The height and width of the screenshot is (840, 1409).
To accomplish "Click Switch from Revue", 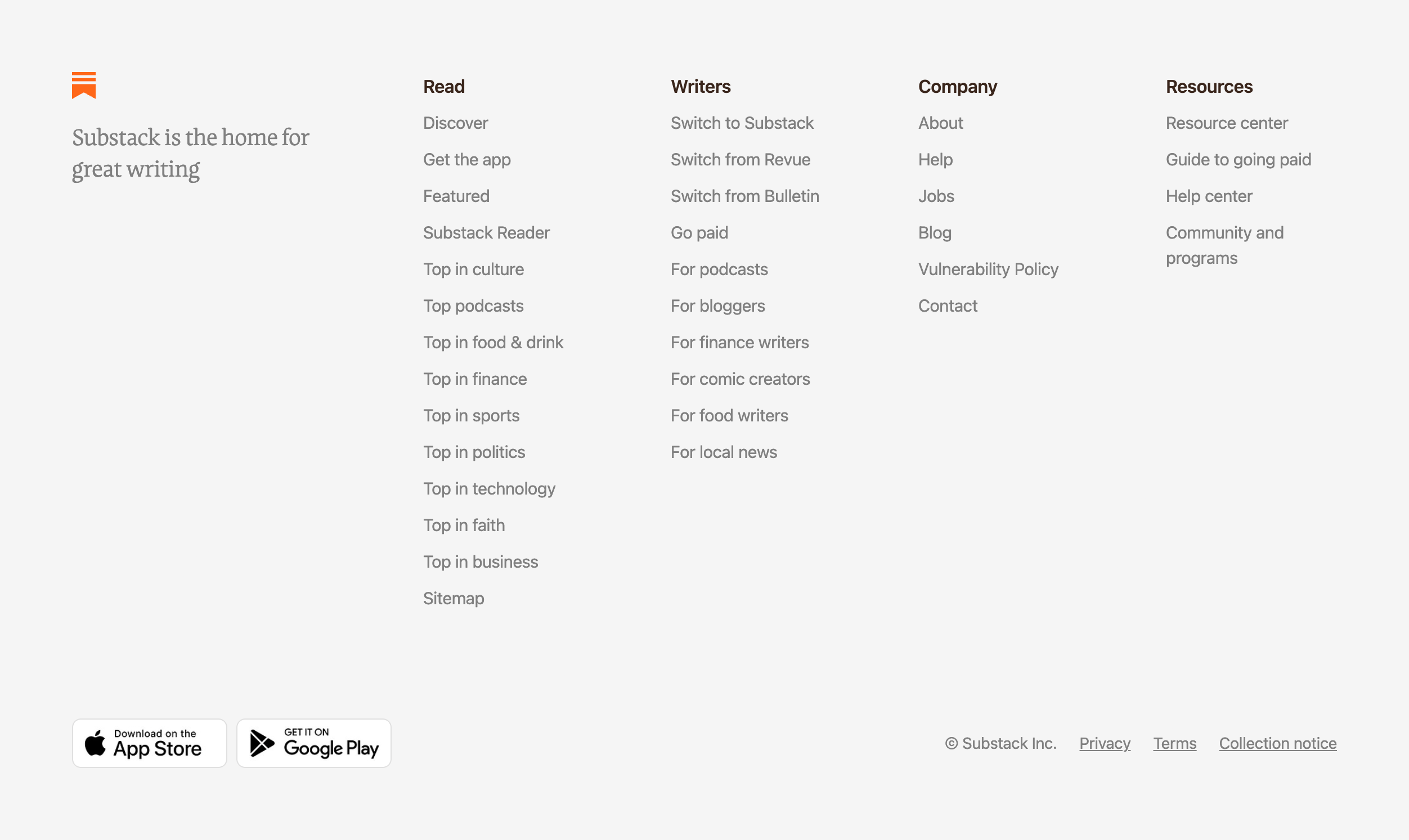I will (741, 159).
